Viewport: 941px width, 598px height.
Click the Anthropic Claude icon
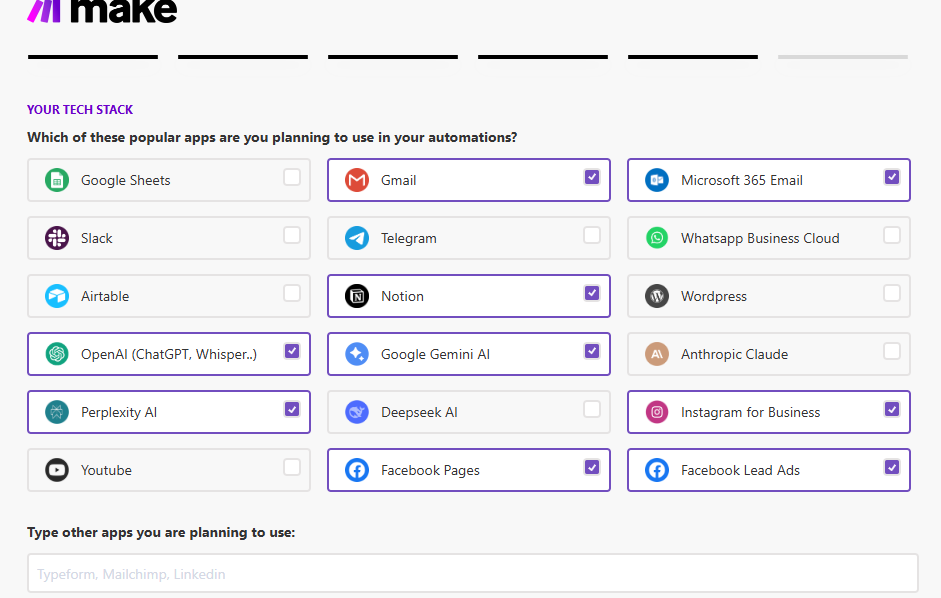(657, 354)
